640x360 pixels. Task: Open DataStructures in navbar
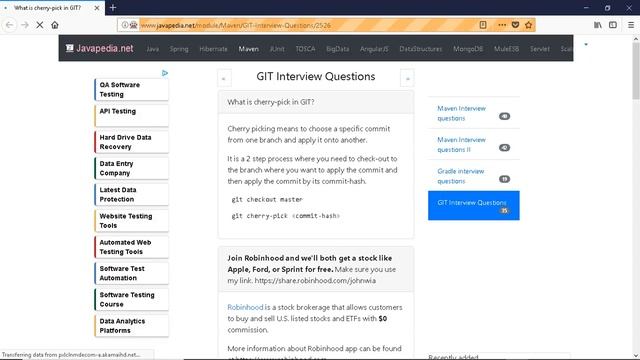click(421, 49)
